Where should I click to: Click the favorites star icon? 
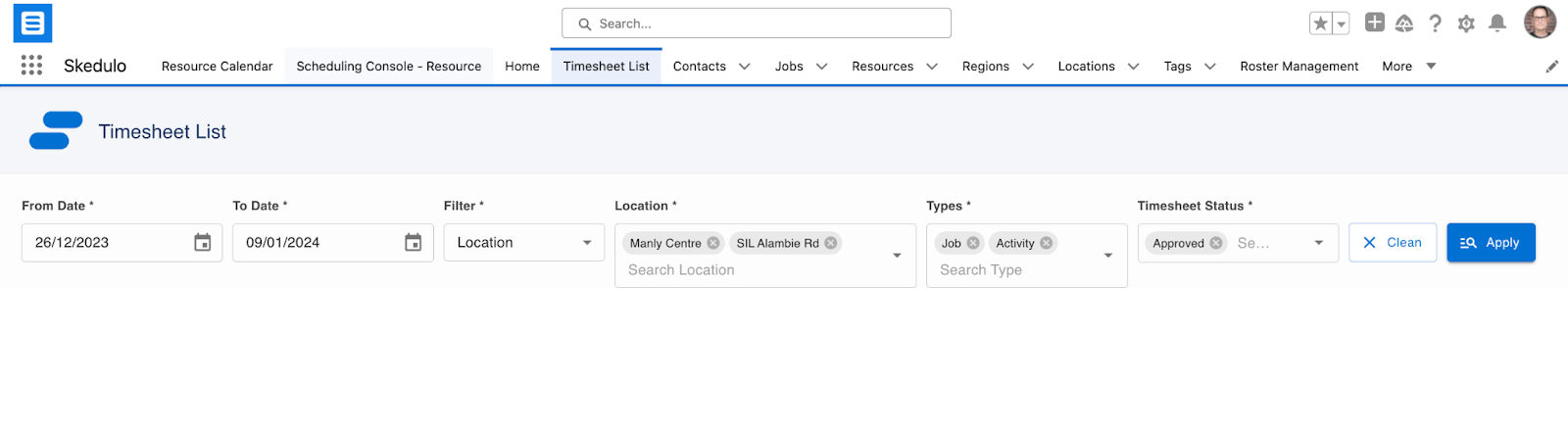coord(1320,24)
